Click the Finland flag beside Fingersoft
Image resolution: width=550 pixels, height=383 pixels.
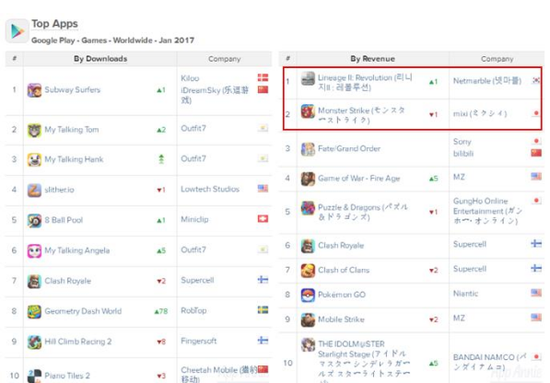pyautogui.click(x=263, y=340)
